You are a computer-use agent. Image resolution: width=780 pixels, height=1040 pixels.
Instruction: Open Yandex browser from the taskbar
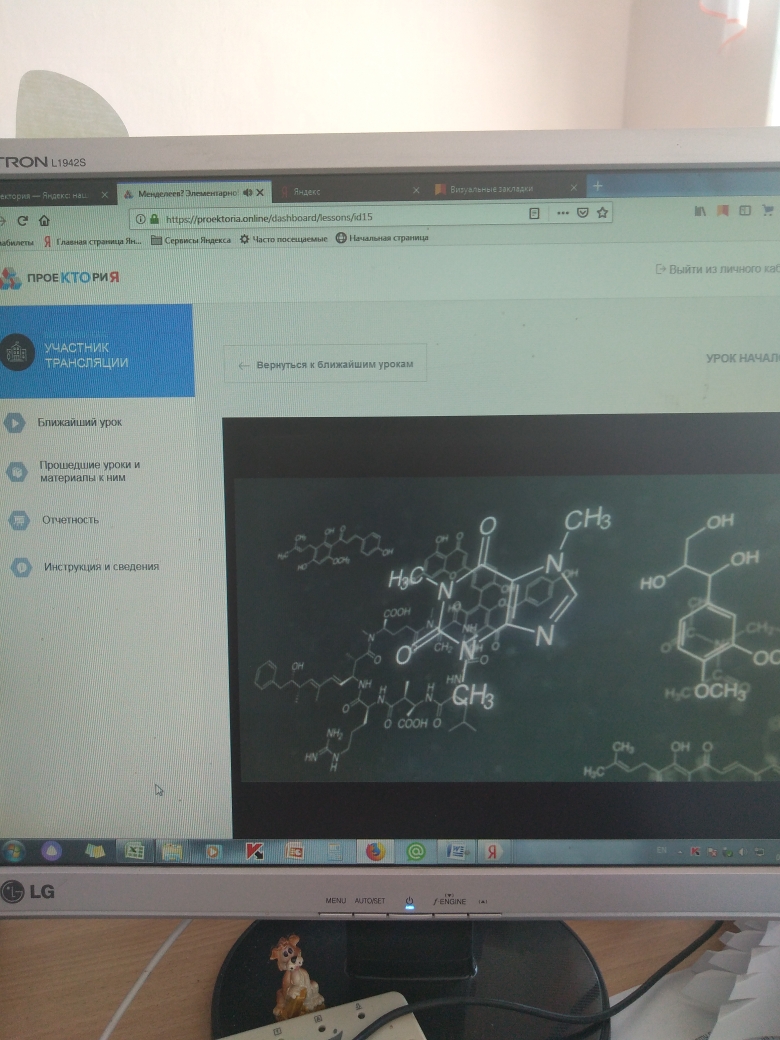click(x=492, y=851)
